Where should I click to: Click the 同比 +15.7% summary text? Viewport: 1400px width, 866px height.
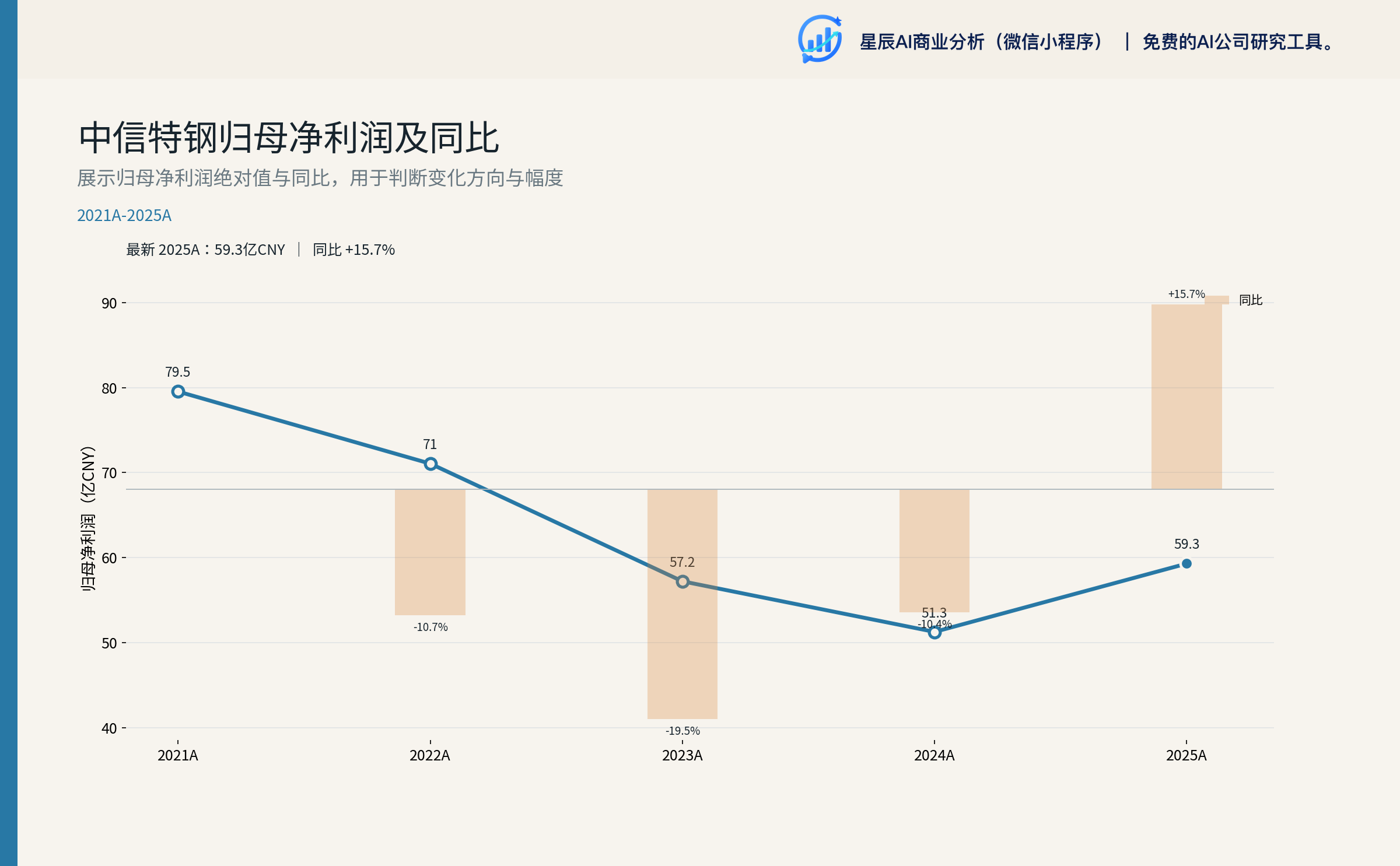click(354, 250)
